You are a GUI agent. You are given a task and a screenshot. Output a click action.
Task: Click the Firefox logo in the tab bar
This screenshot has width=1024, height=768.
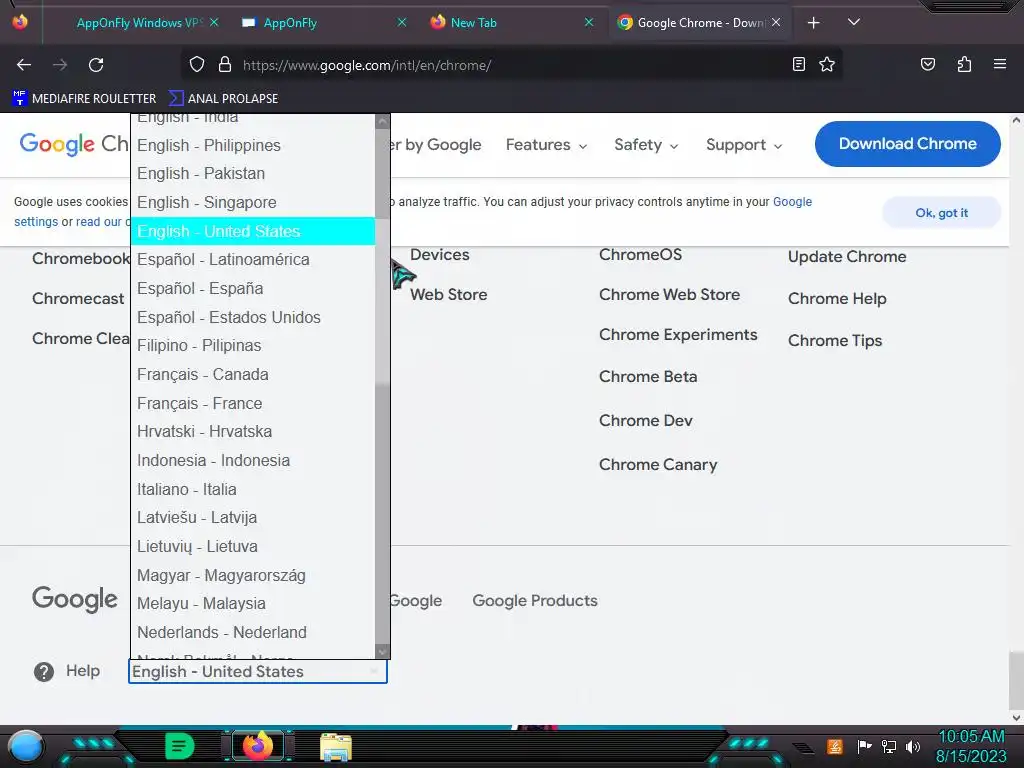click(x=20, y=22)
